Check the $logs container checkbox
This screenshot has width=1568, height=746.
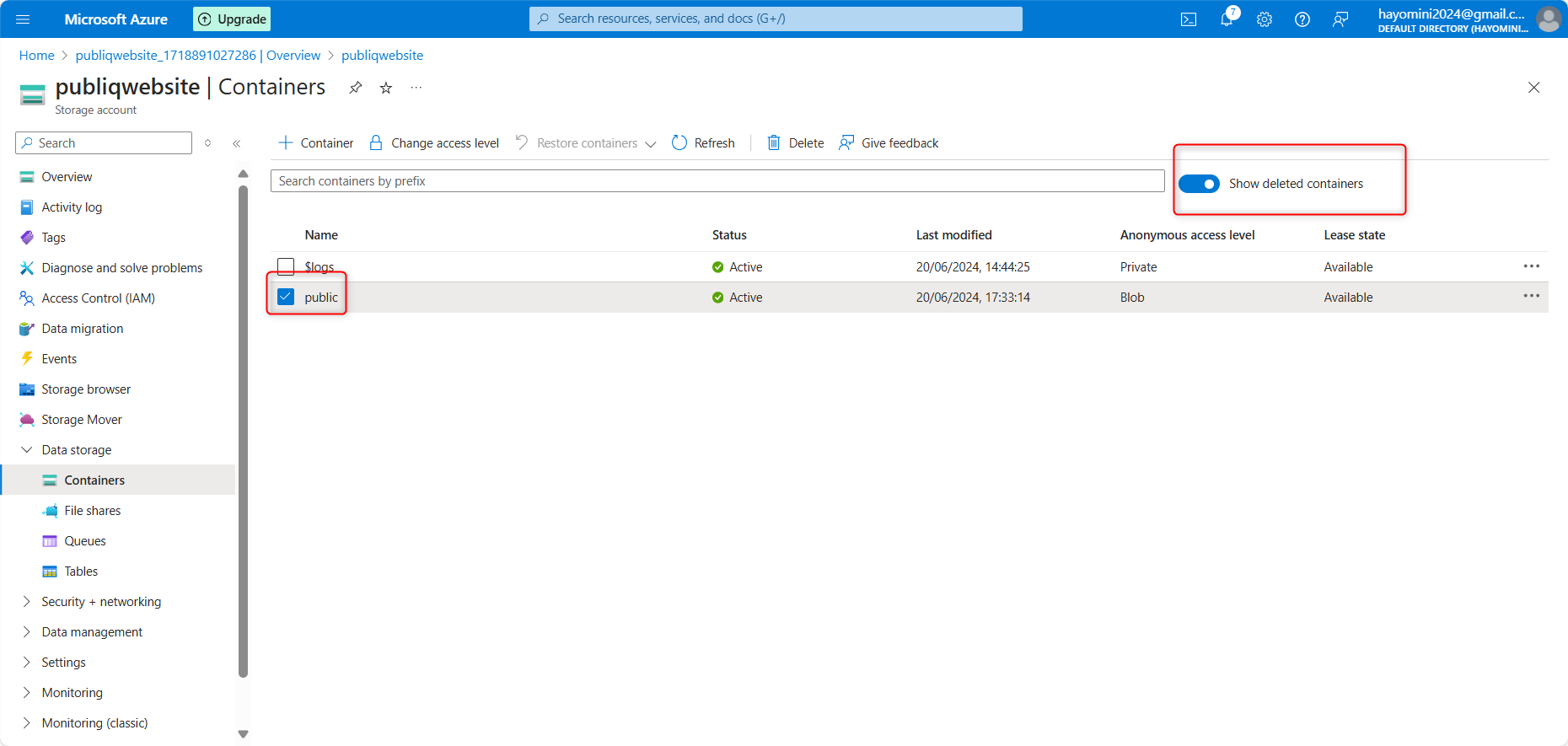tap(286, 266)
